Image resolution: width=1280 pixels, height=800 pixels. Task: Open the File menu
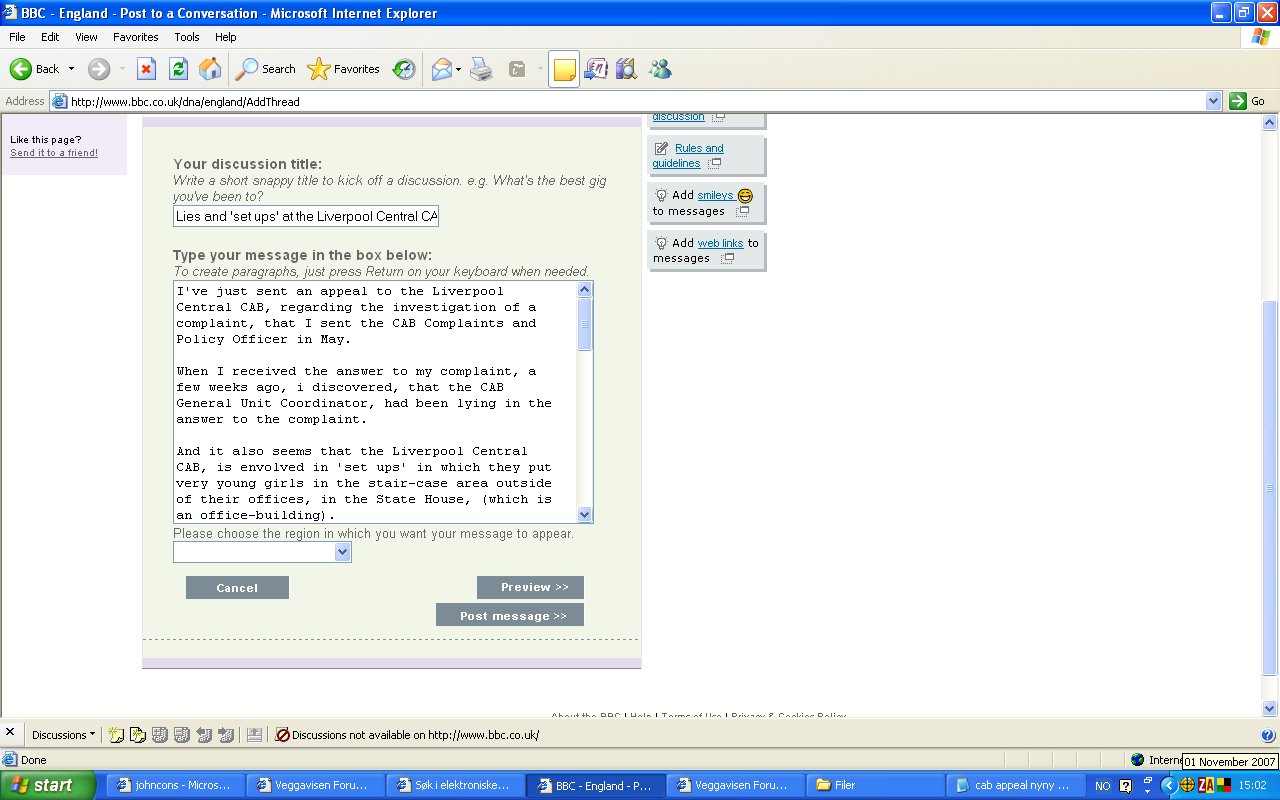pos(17,37)
